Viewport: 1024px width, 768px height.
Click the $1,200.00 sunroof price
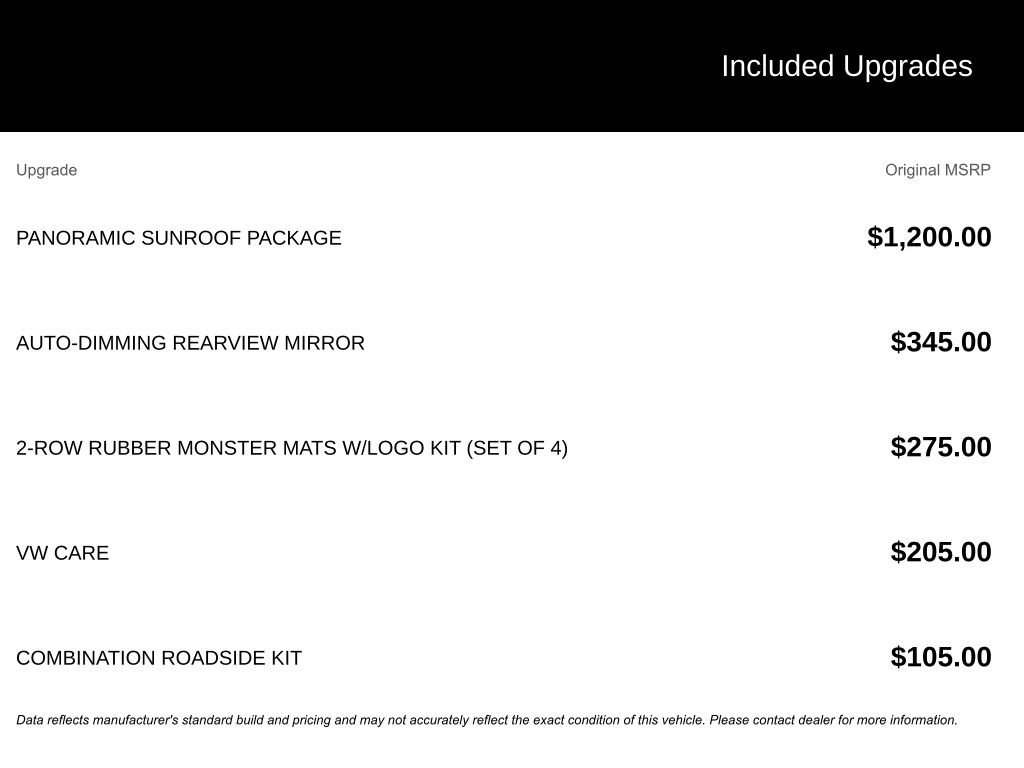(x=929, y=237)
